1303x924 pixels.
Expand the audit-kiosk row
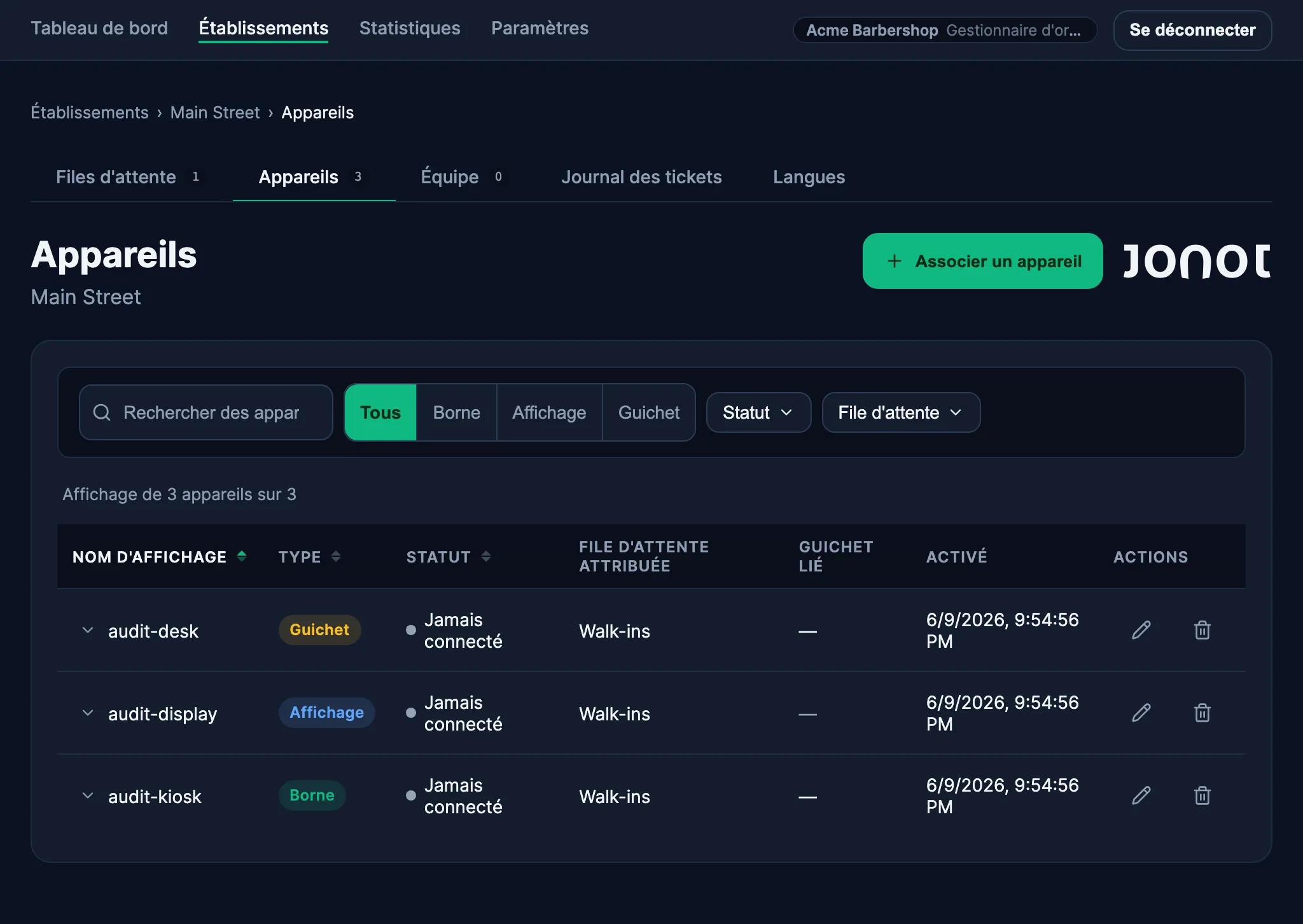point(88,795)
